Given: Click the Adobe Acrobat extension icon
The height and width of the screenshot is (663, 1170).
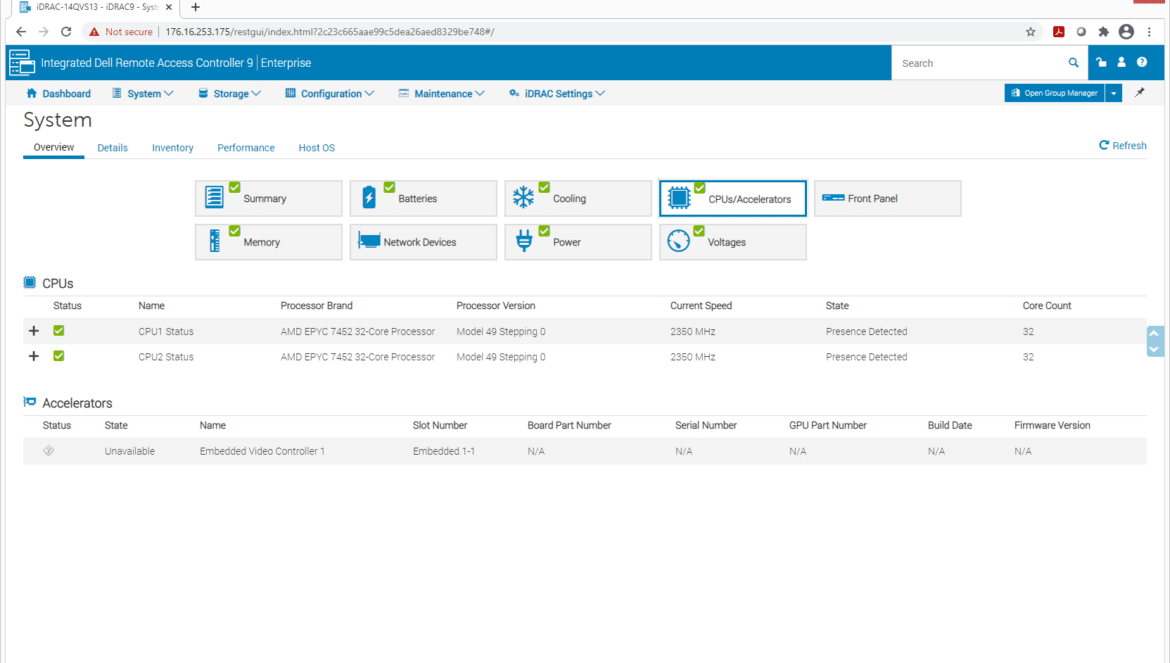Looking at the screenshot, I should tap(1058, 31).
